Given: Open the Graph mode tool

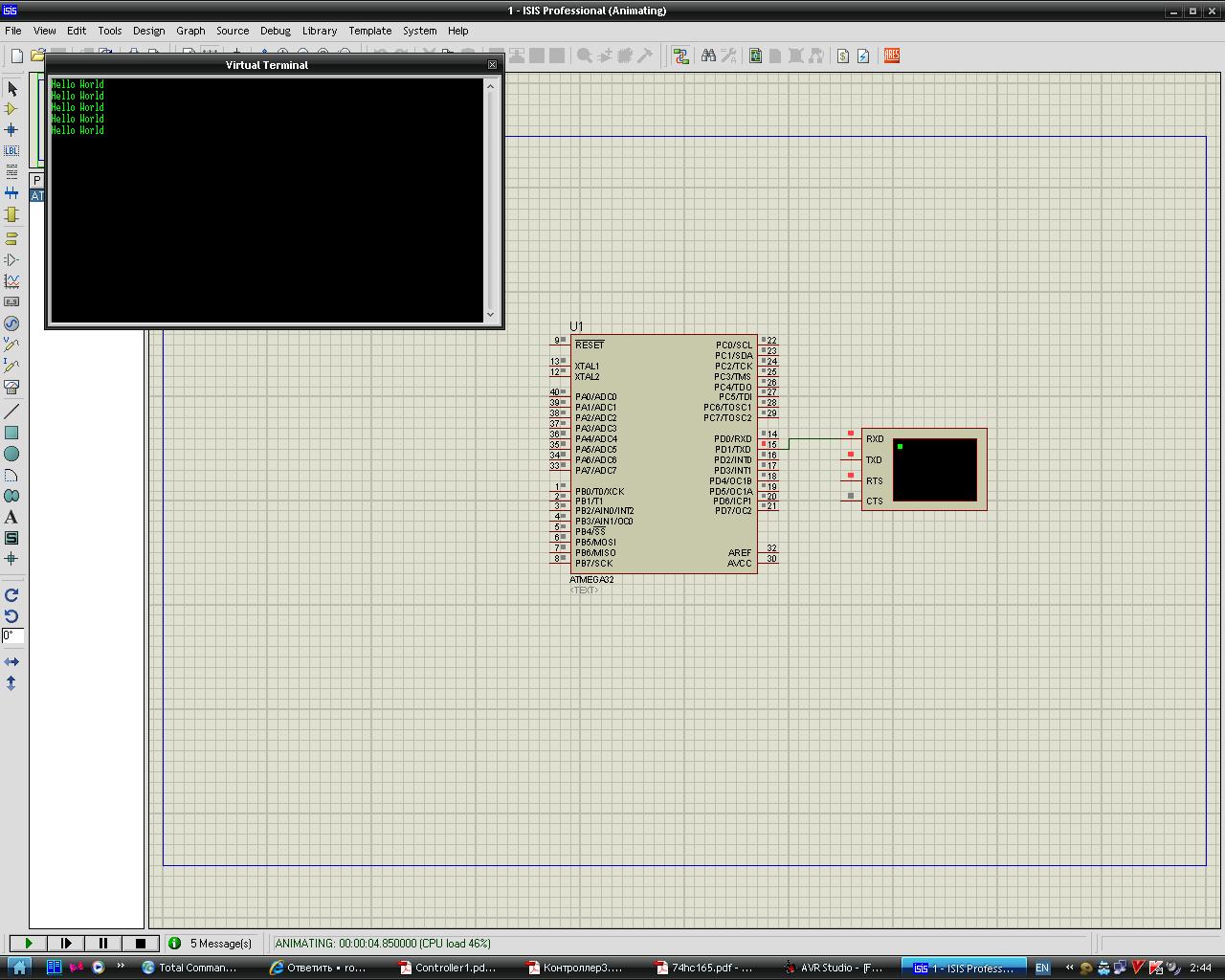Looking at the screenshot, I should click(x=11, y=281).
